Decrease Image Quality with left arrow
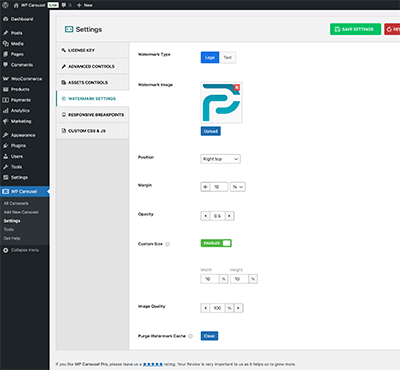The width and height of the screenshot is (400, 370). point(205,308)
